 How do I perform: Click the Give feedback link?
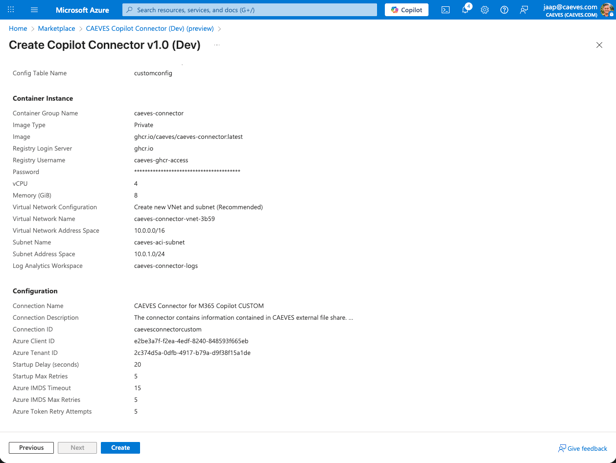582,449
